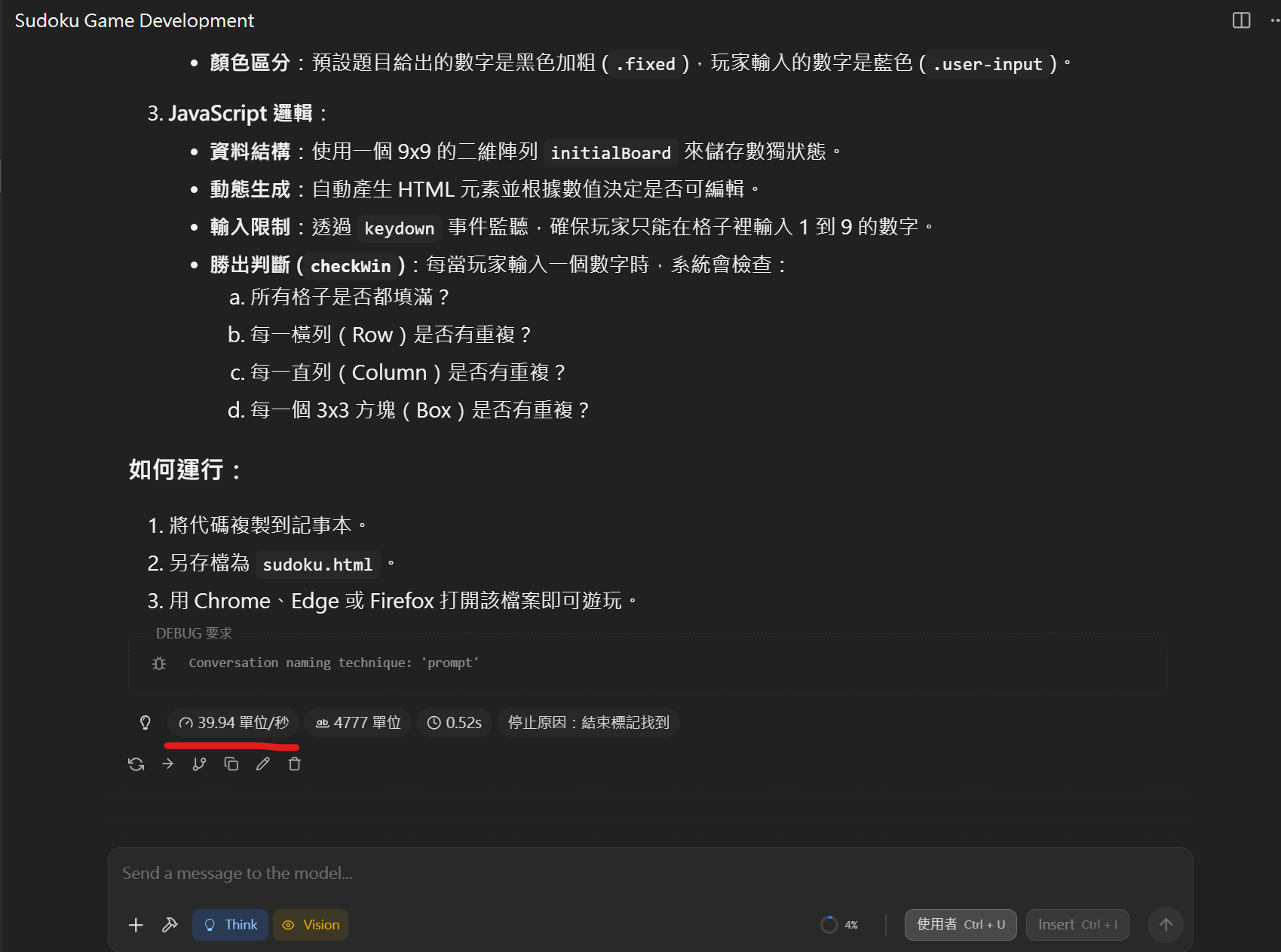Click the 停止原因：結束標記找到 badge
Viewport: 1281px width, 952px height.
pyautogui.click(x=588, y=723)
